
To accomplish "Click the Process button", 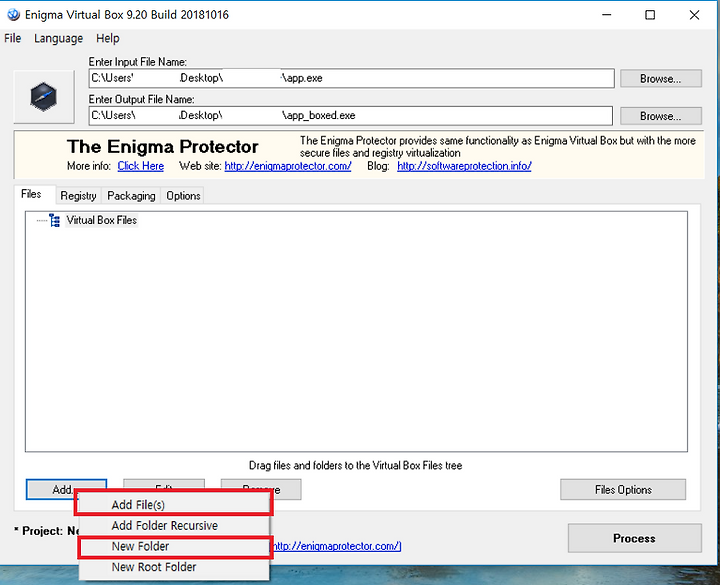I will 635,538.
